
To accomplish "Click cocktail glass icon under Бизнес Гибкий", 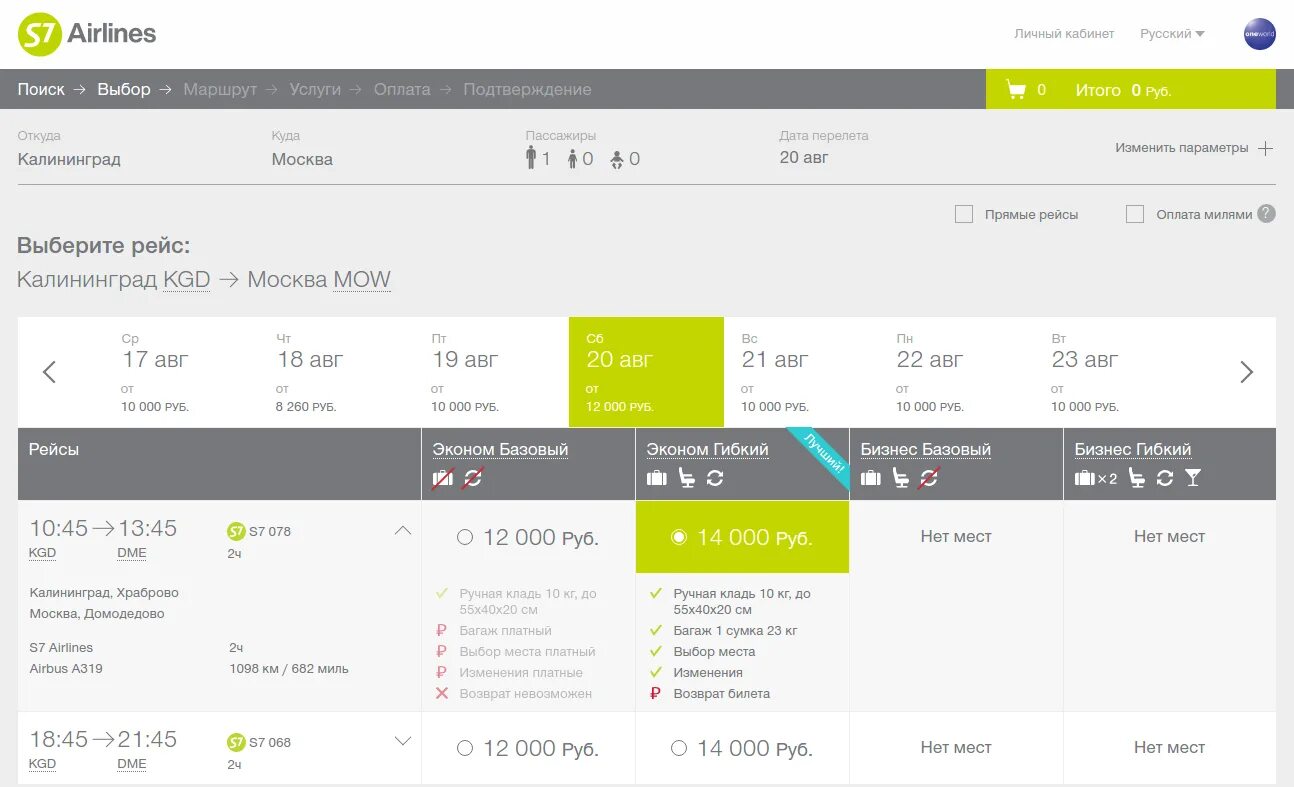I will pyautogui.click(x=1193, y=478).
